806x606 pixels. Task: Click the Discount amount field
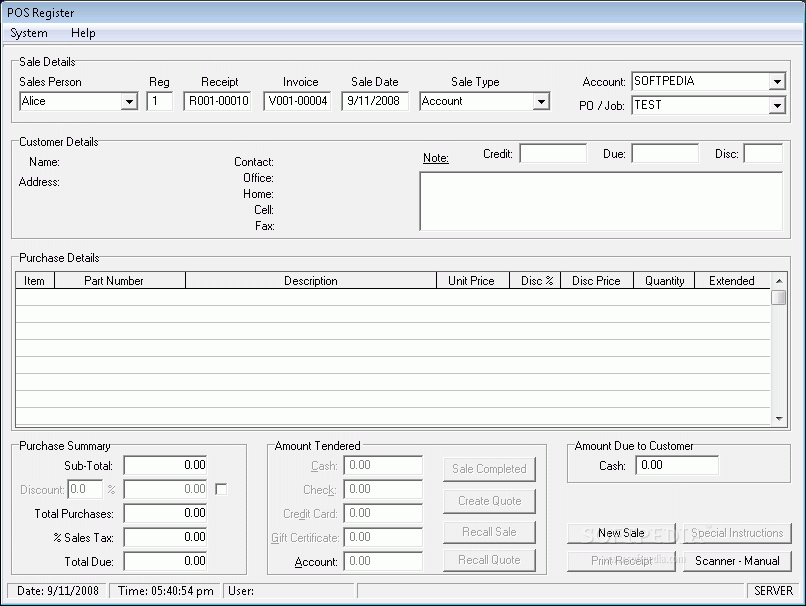pos(165,489)
